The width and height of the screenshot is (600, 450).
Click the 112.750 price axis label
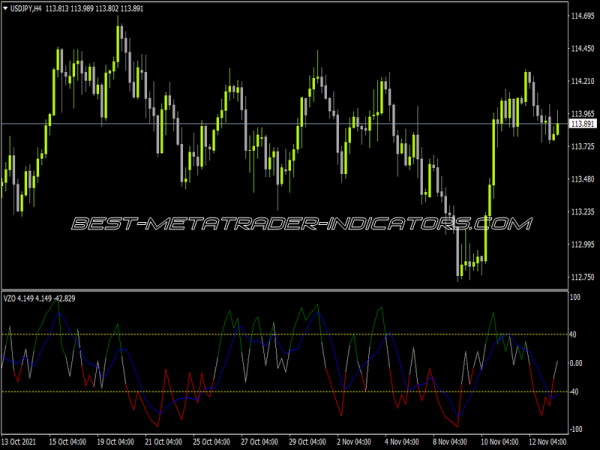tap(581, 278)
